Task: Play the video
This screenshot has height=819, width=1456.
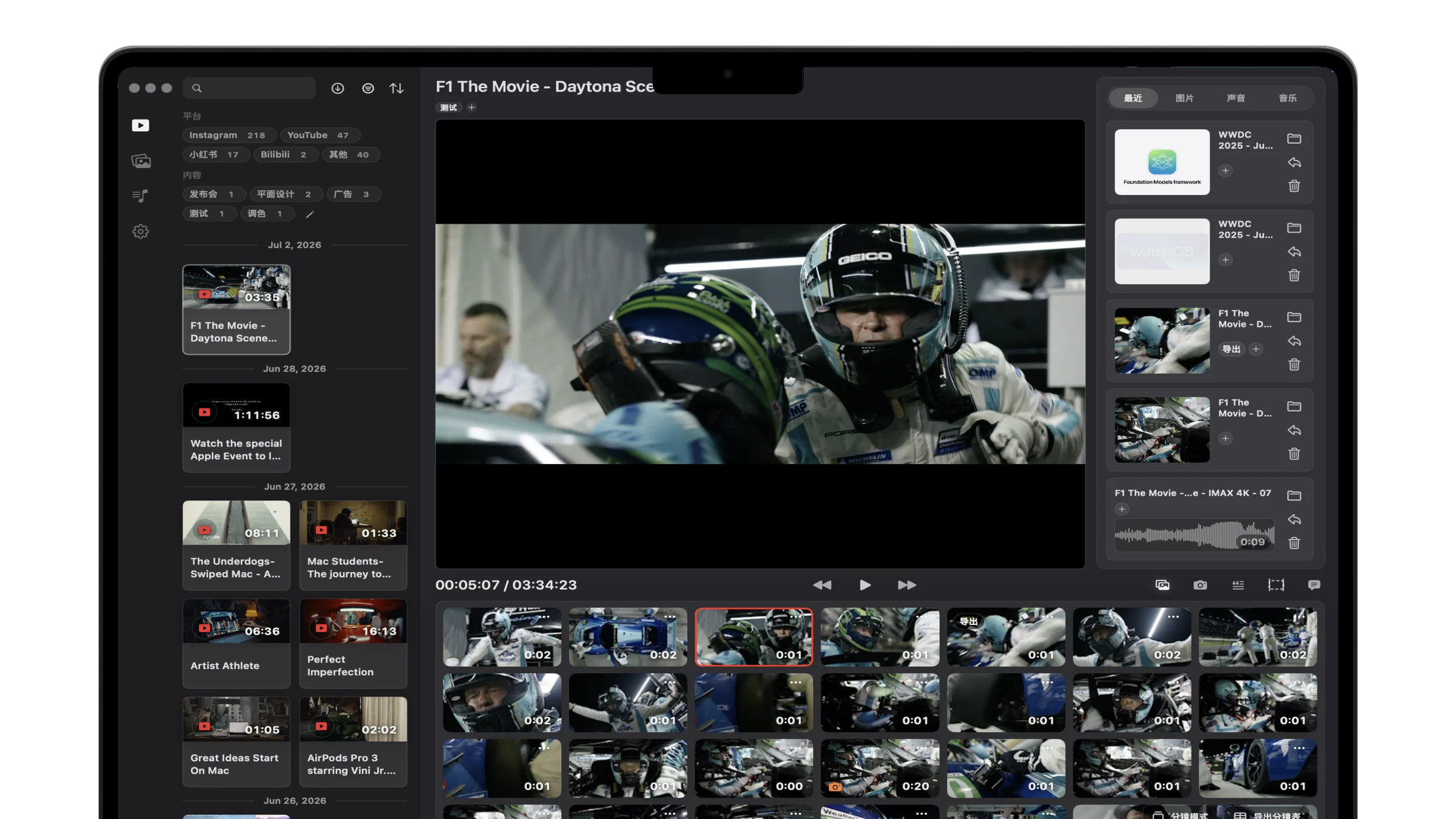Action: point(865,585)
